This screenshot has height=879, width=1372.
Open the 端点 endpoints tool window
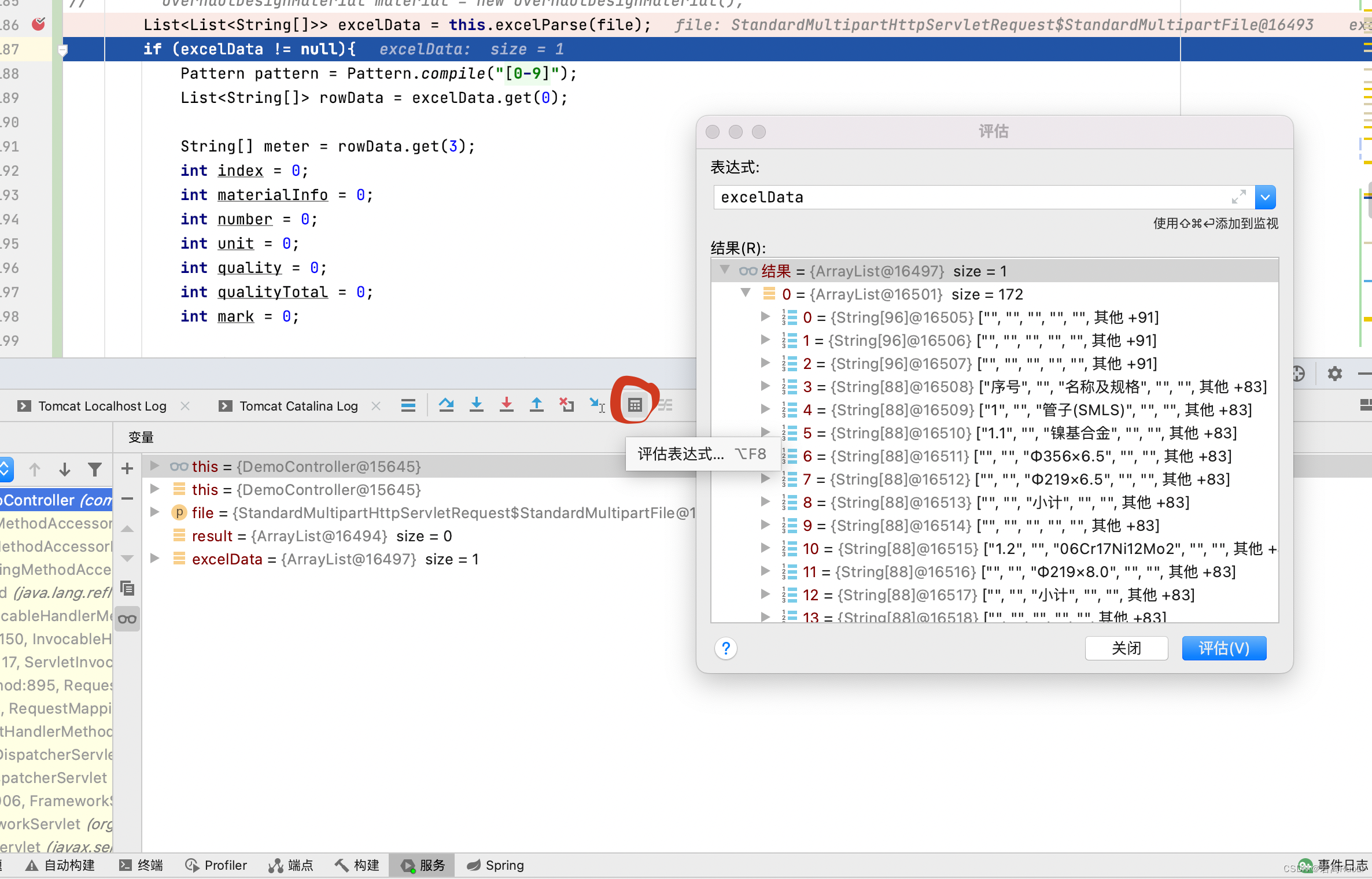pyautogui.click(x=290, y=865)
